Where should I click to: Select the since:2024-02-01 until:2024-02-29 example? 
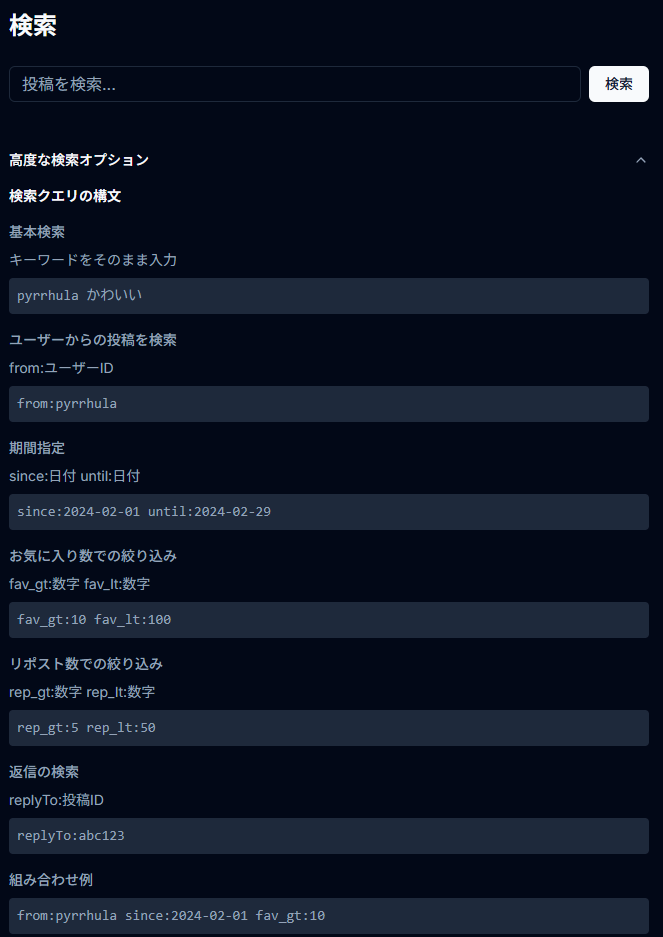pos(328,511)
